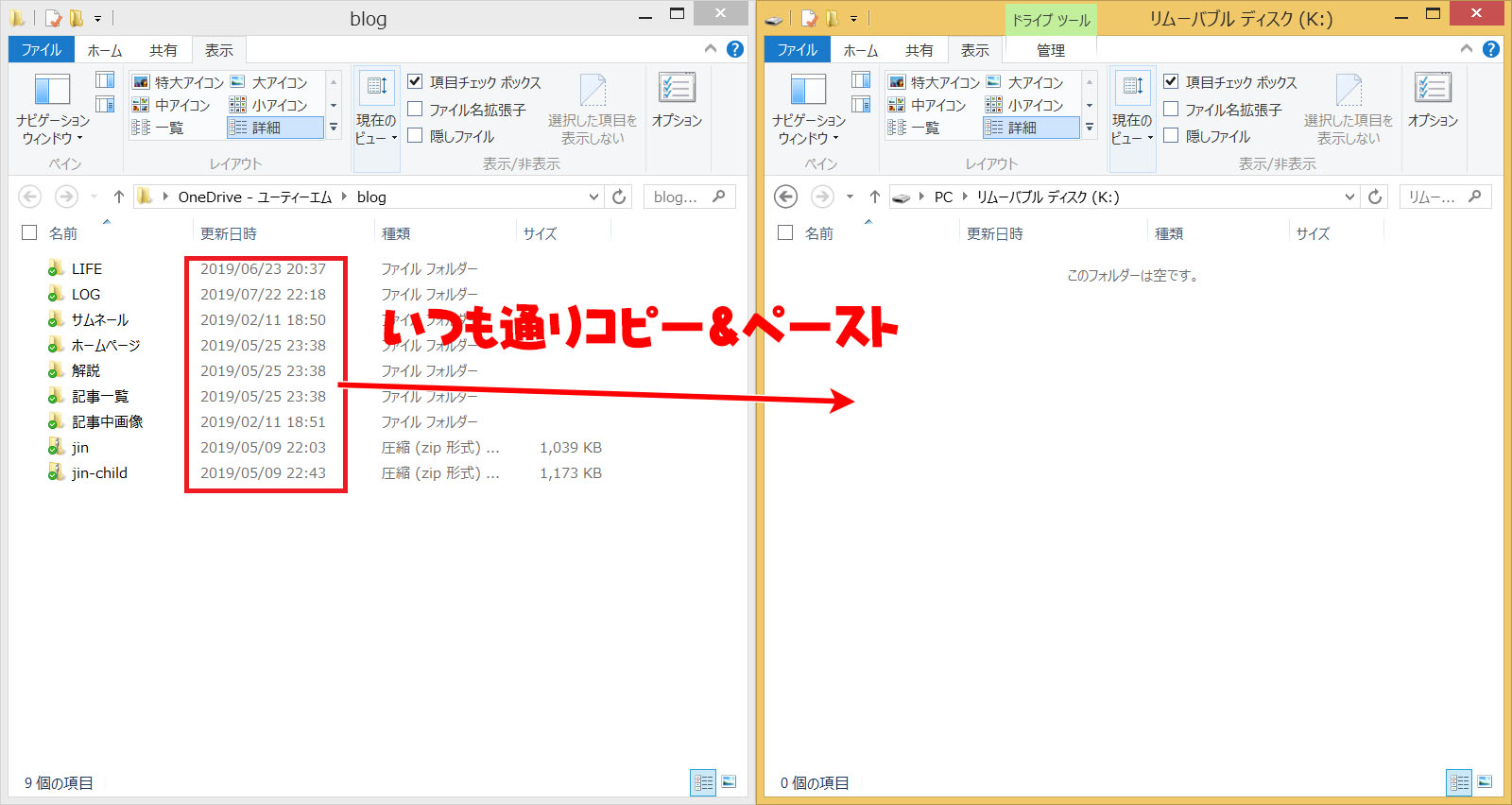Switch to ホーム tab in K: drive window
Screen dimensions: 1512x805
pyautogui.click(x=861, y=50)
